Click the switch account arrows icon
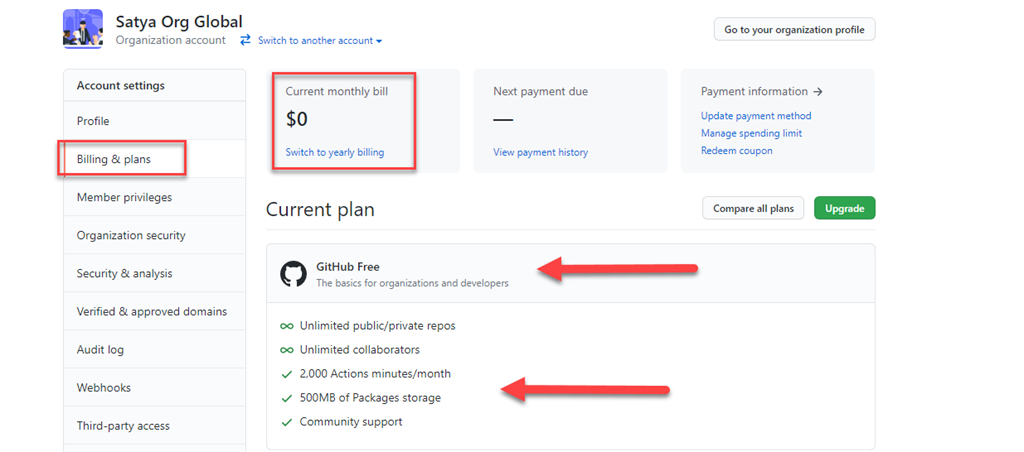This screenshot has height=452, width=1024. [246, 41]
